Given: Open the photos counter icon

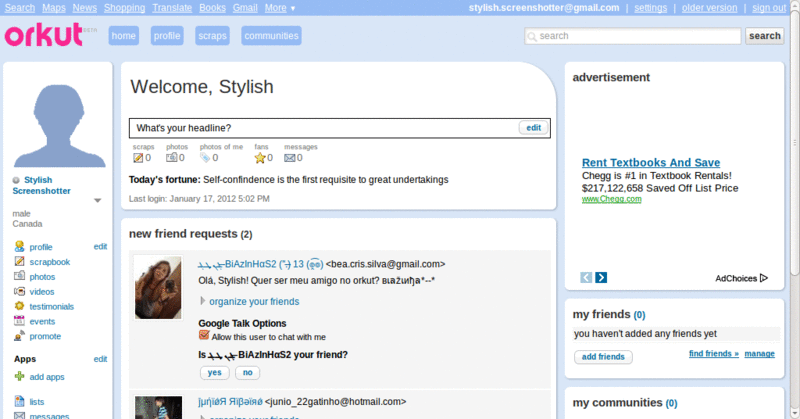Looking at the screenshot, I should [171, 158].
